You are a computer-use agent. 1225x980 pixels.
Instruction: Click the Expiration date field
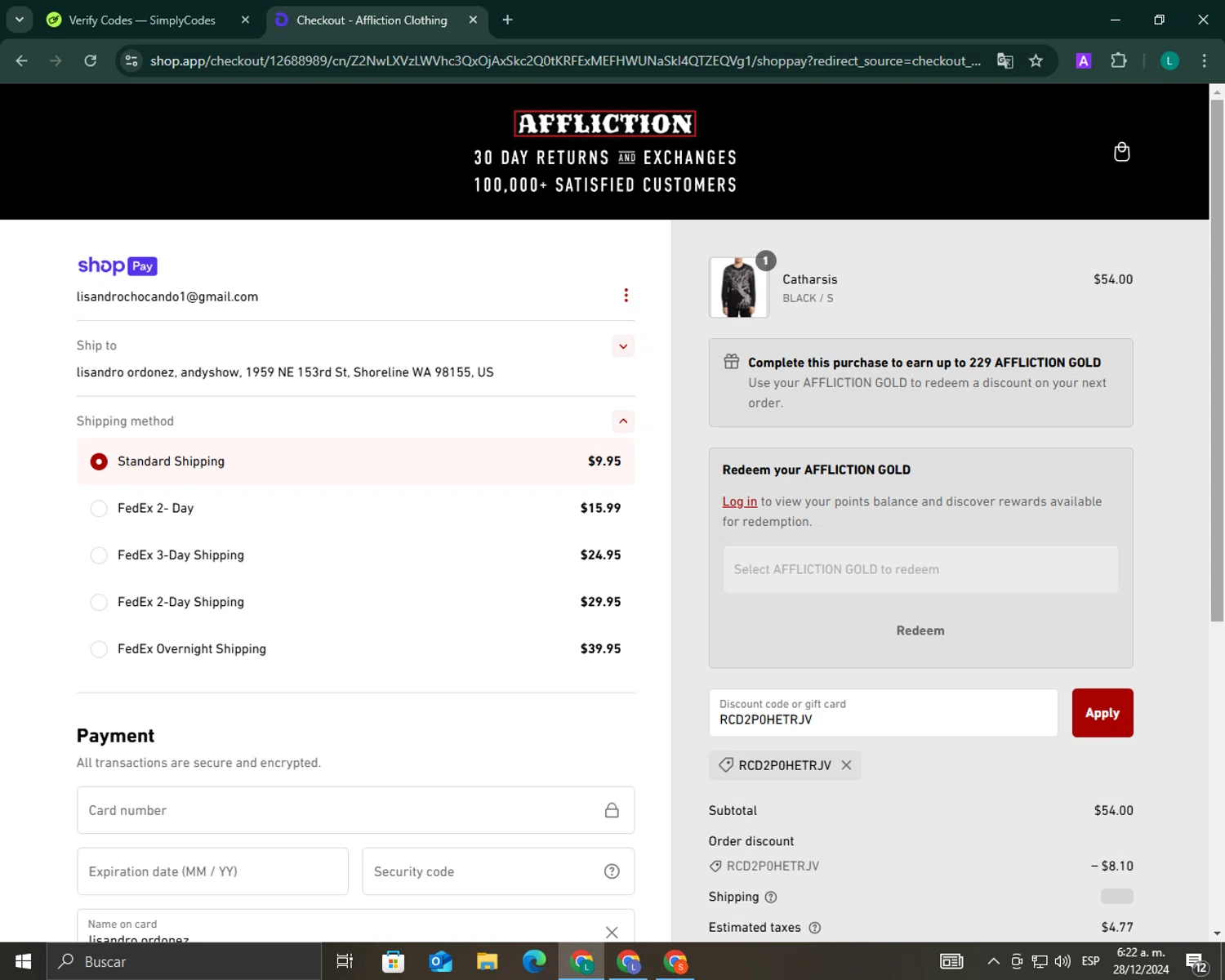pos(212,871)
